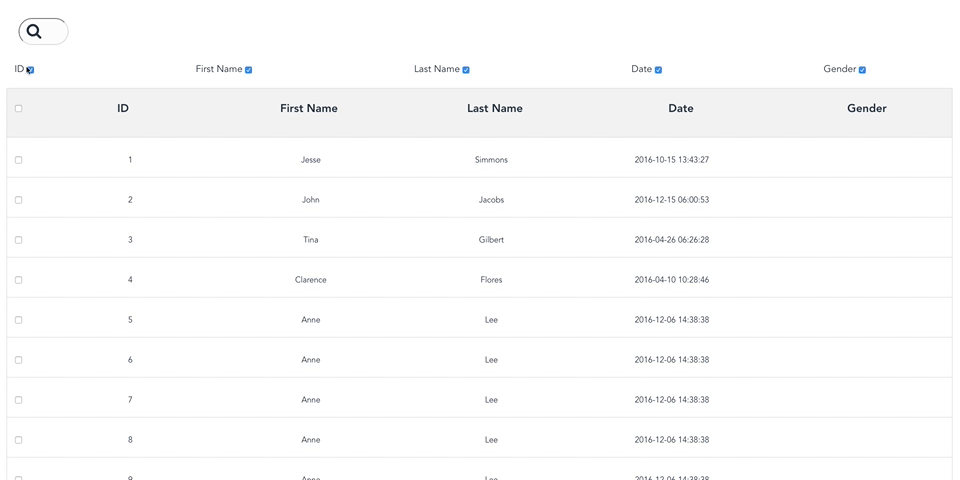The height and width of the screenshot is (480, 960).
Task: Check the select-all checkbox in table header
Action: (x=18, y=108)
